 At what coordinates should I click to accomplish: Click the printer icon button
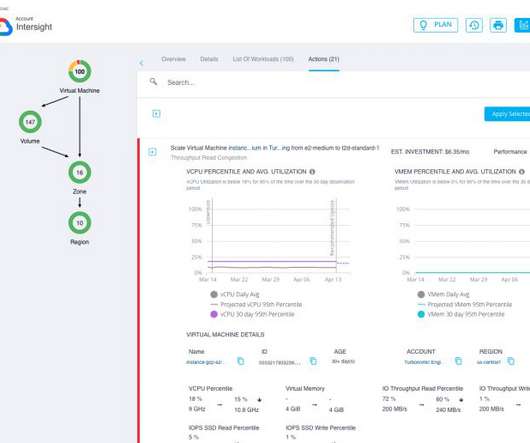point(498,25)
